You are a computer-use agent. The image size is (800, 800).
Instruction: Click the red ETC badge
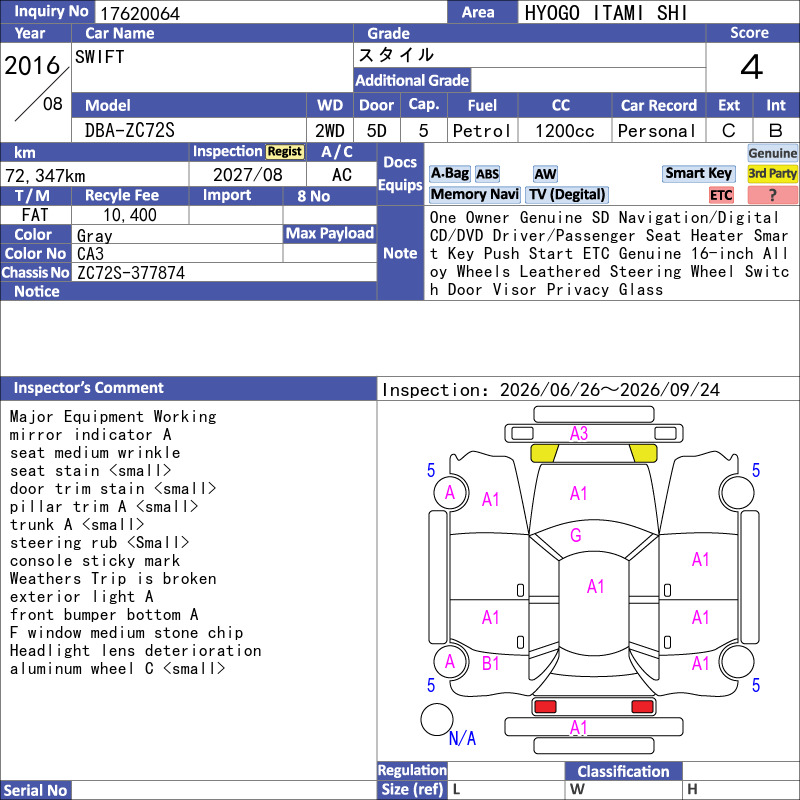click(721, 195)
